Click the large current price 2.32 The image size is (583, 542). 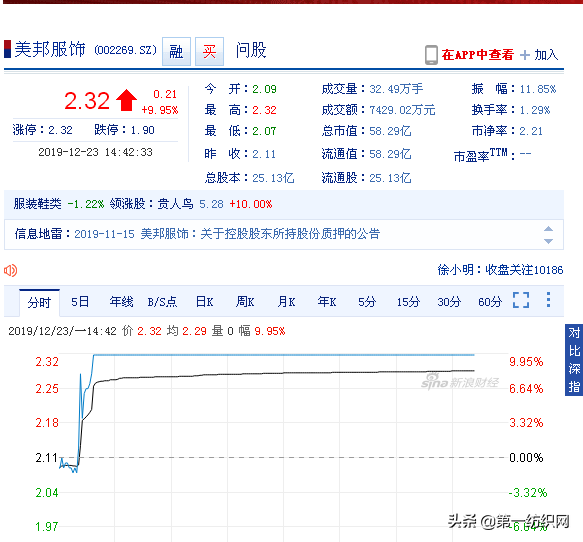pos(87,101)
